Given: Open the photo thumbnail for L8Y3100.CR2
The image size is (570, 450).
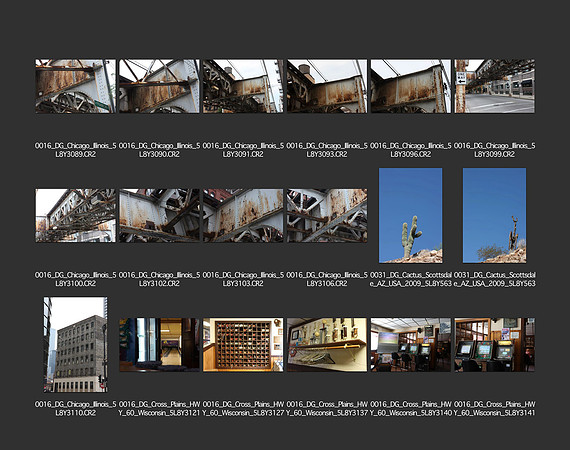Looking at the screenshot, I should point(76,216).
